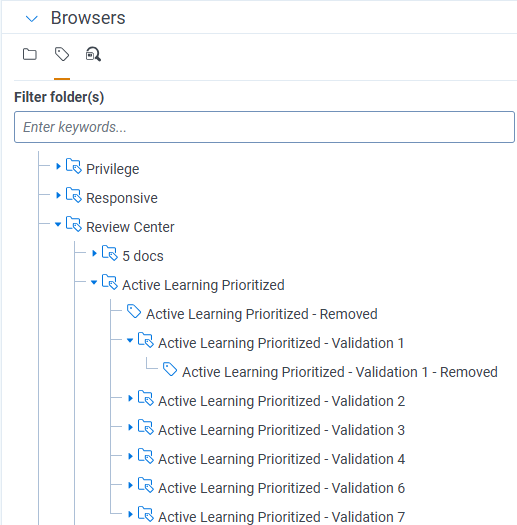Click the tag icon for Validation 1 - Removed
Screen dimensions: 517x525
click(170, 369)
